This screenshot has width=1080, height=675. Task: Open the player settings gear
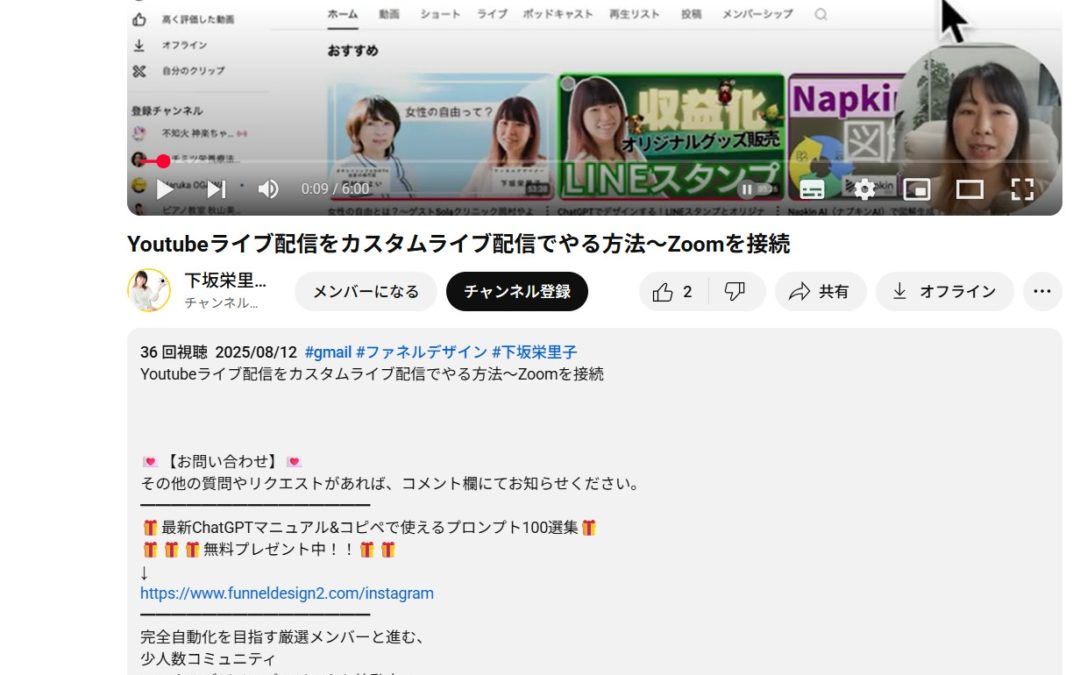point(864,189)
